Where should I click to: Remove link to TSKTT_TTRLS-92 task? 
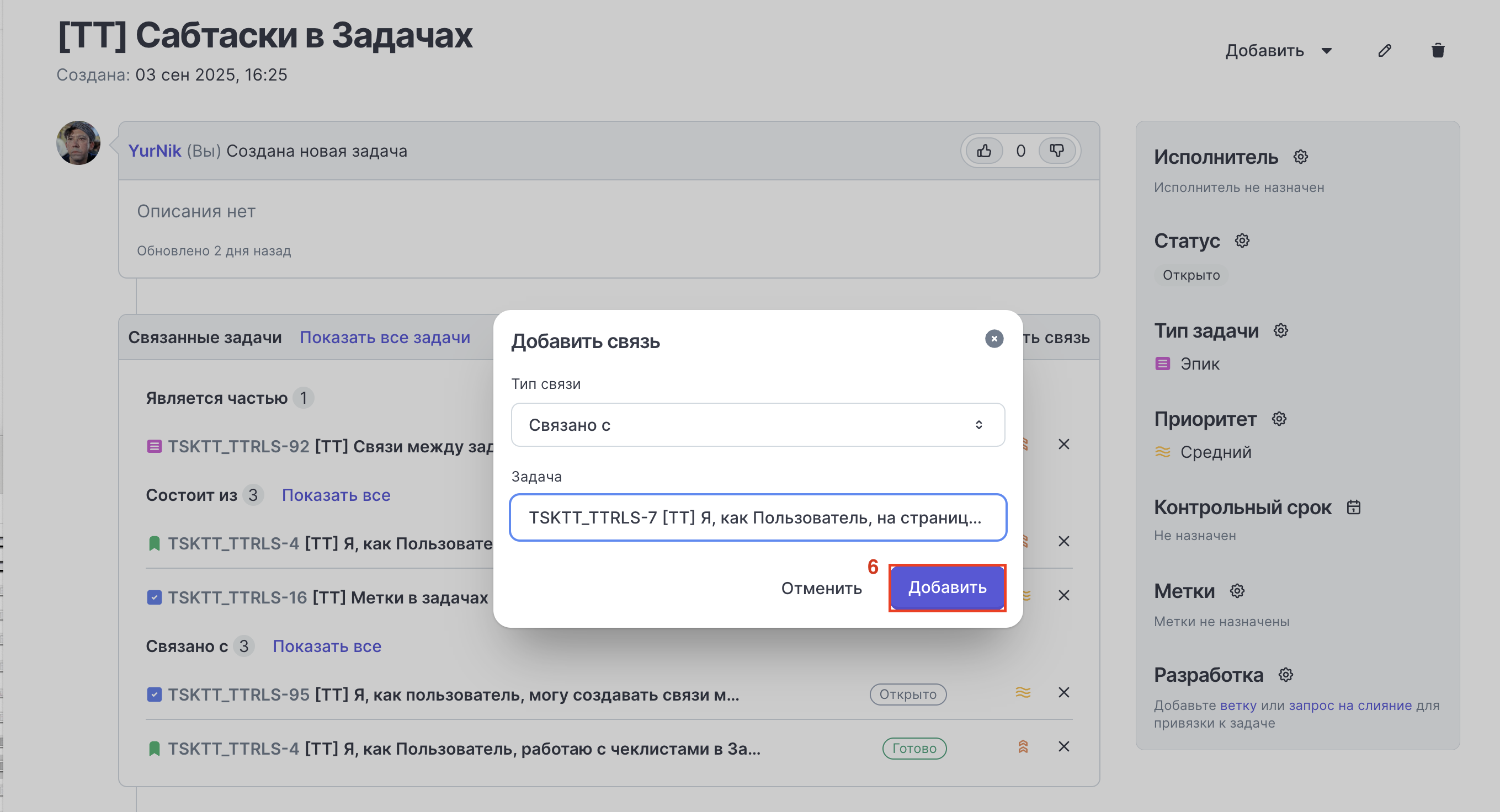click(x=1064, y=444)
